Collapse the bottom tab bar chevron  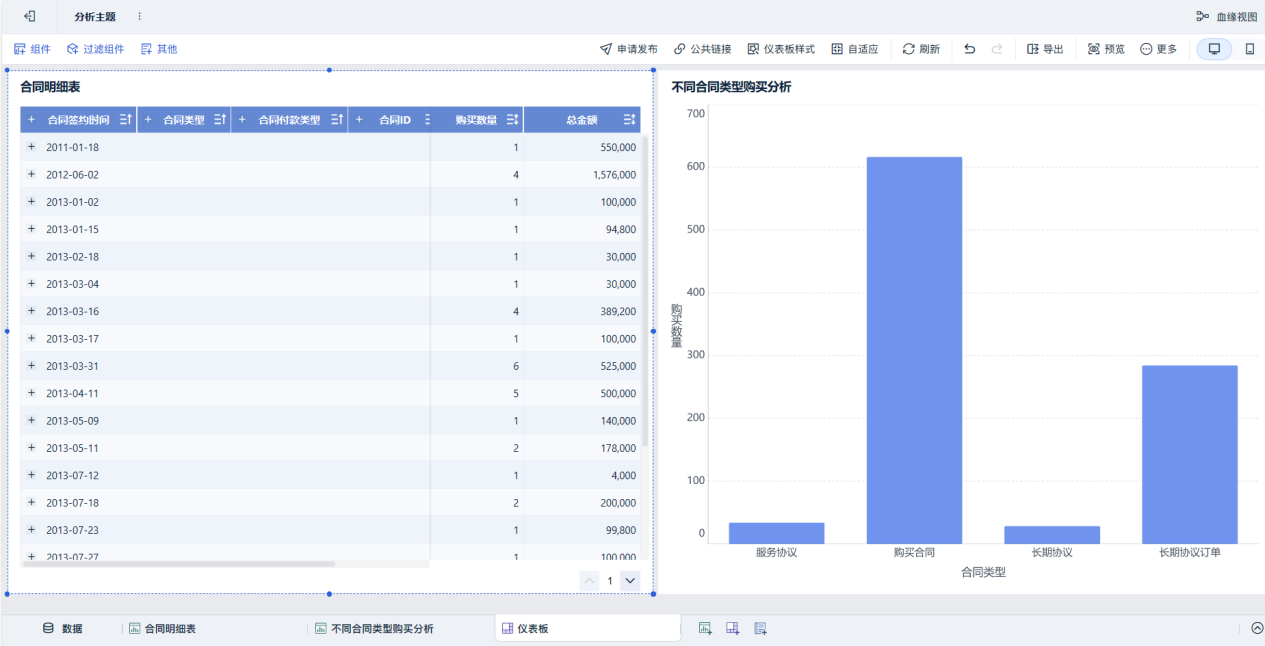click(1257, 628)
